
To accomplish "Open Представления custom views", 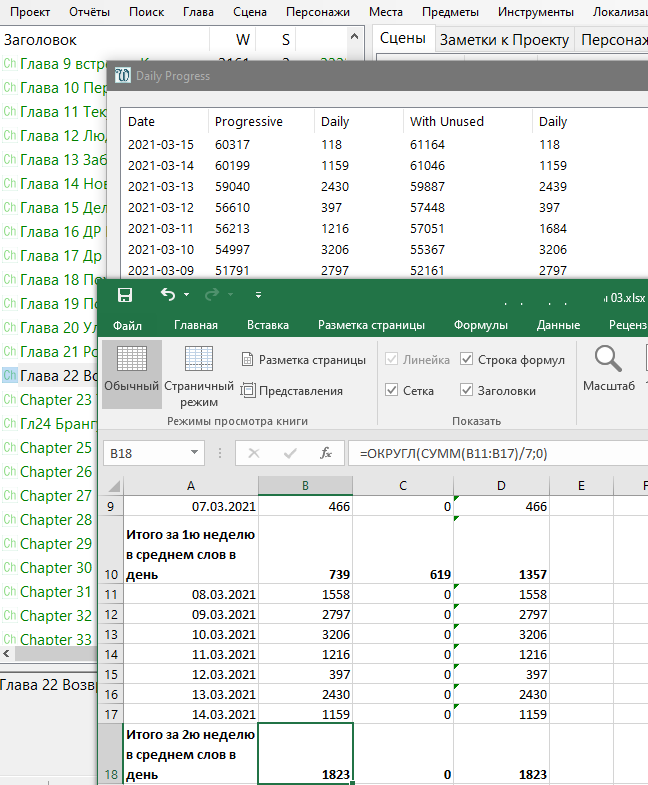I will [292, 390].
